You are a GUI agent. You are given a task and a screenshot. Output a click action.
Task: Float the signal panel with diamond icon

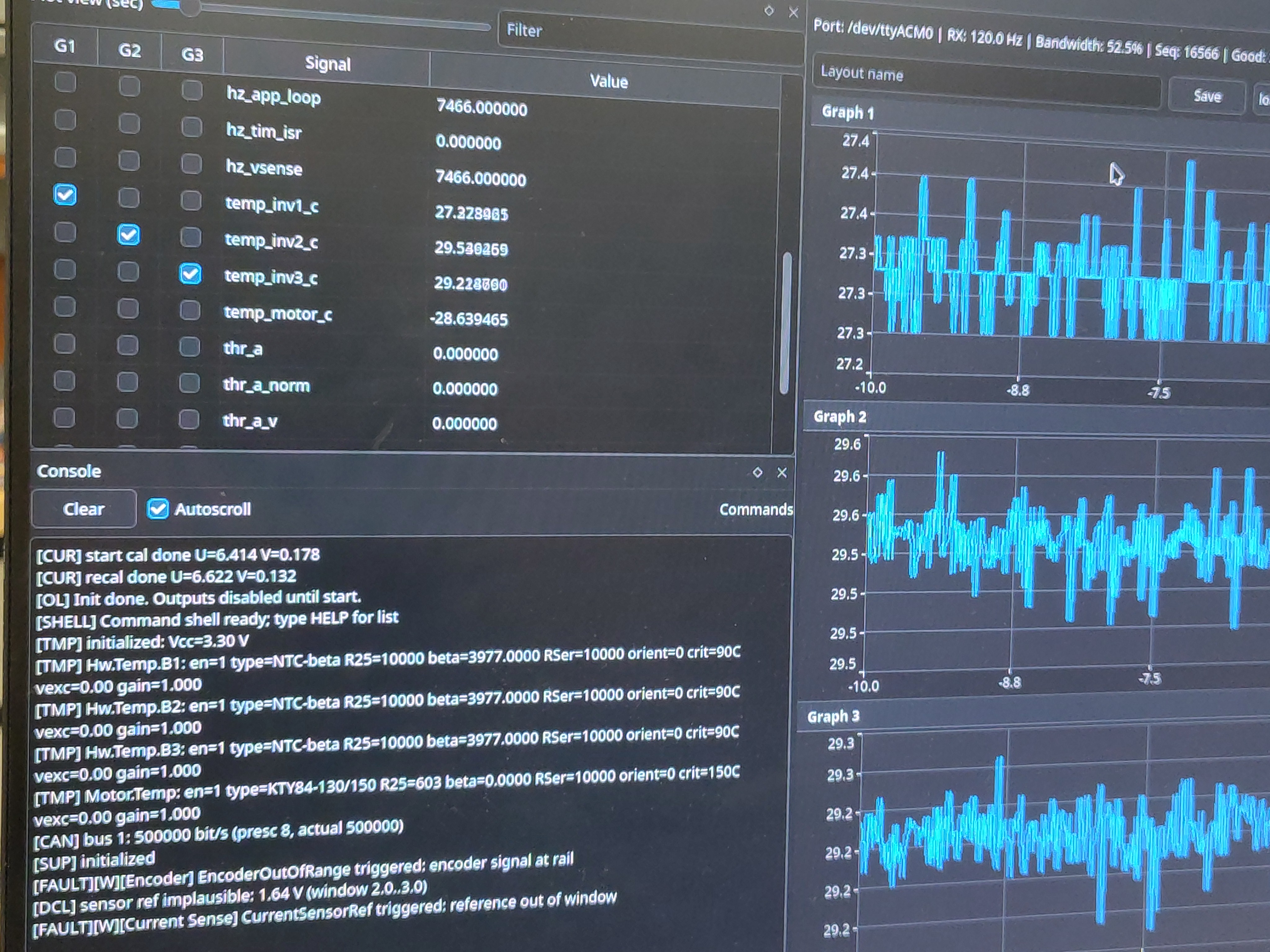(769, 10)
